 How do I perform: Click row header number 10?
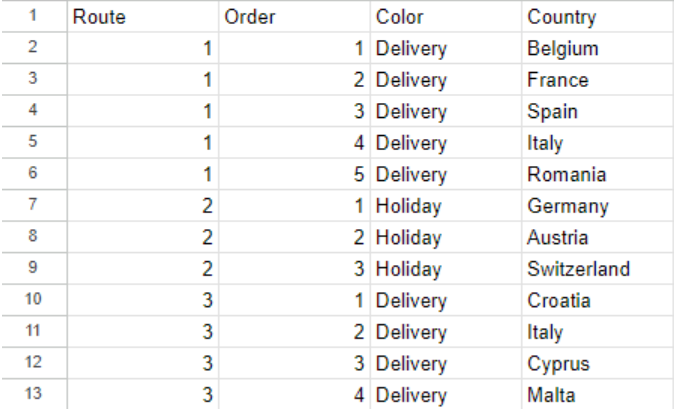32,301
